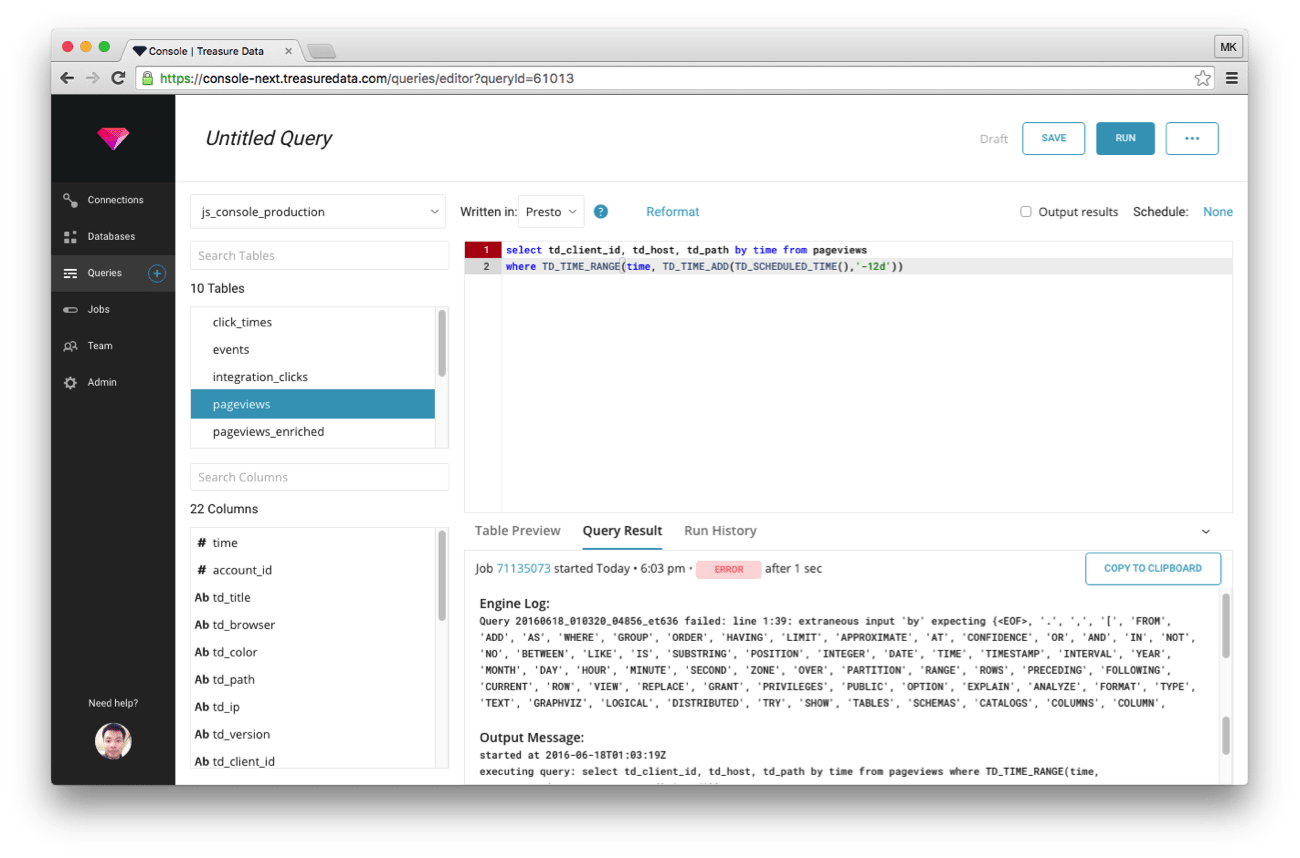Open the Presto language dropdown

tap(551, 212)
